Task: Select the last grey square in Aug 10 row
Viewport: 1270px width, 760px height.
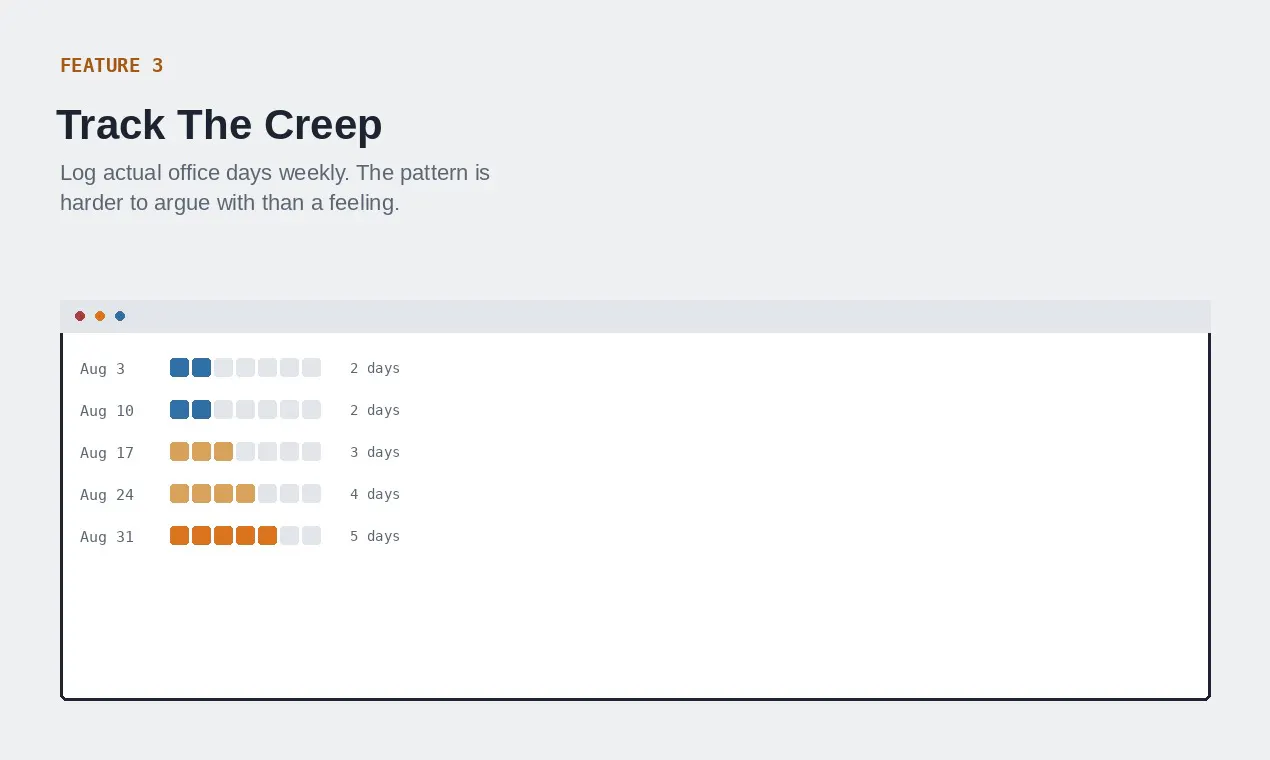Action: (312, 410)
